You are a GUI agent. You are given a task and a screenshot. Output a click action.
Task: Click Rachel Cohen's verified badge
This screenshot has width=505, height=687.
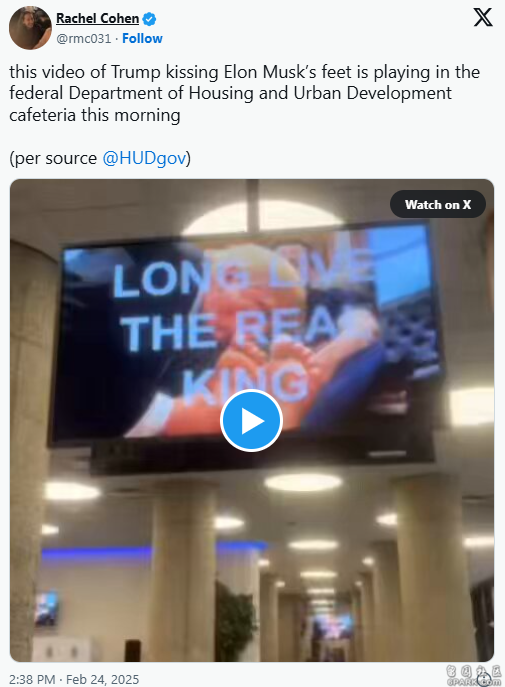click(x=149, y=19)
